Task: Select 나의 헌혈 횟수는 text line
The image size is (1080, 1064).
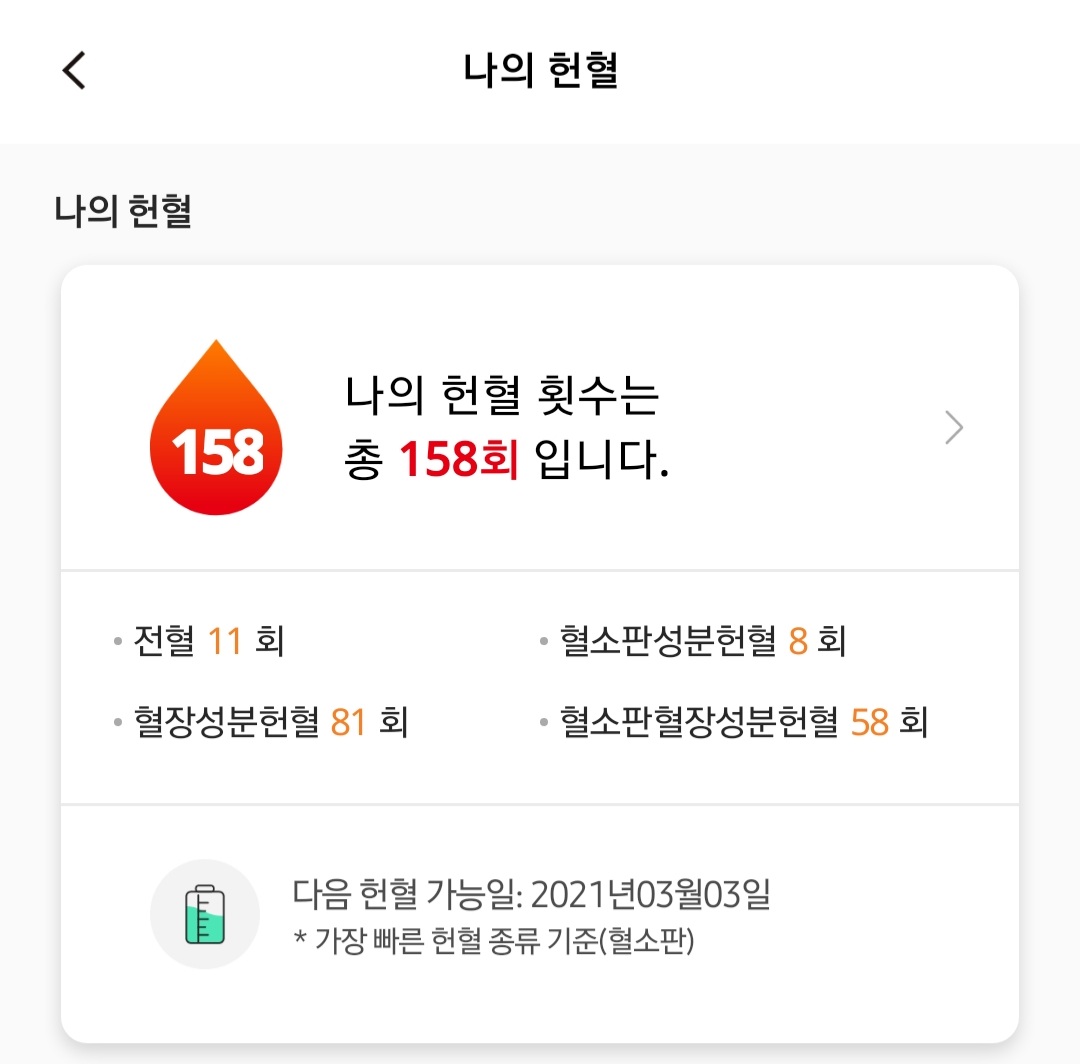Action: click(x=503, y=397)
